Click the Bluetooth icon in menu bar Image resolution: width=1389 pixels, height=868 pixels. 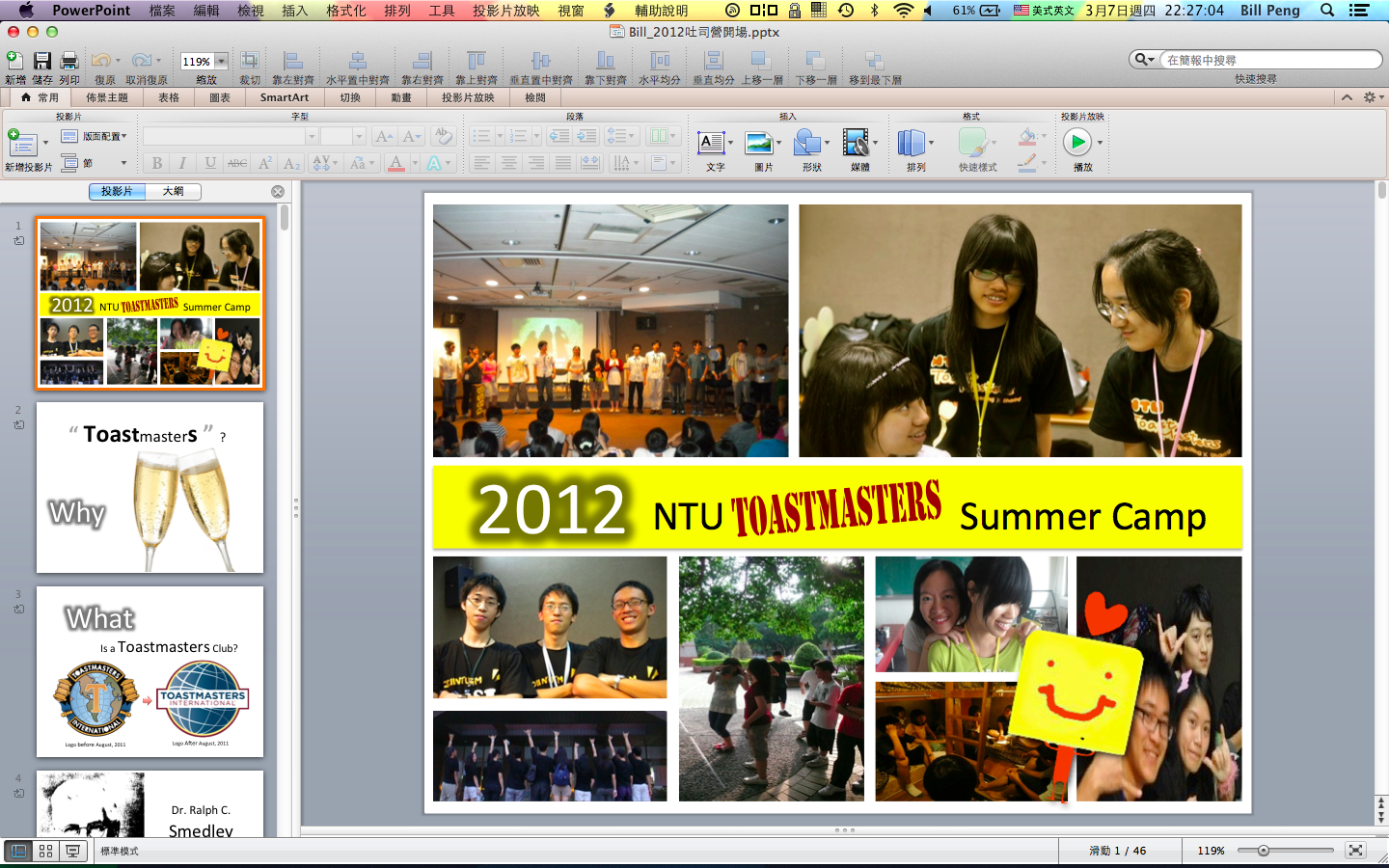point(875,11)
